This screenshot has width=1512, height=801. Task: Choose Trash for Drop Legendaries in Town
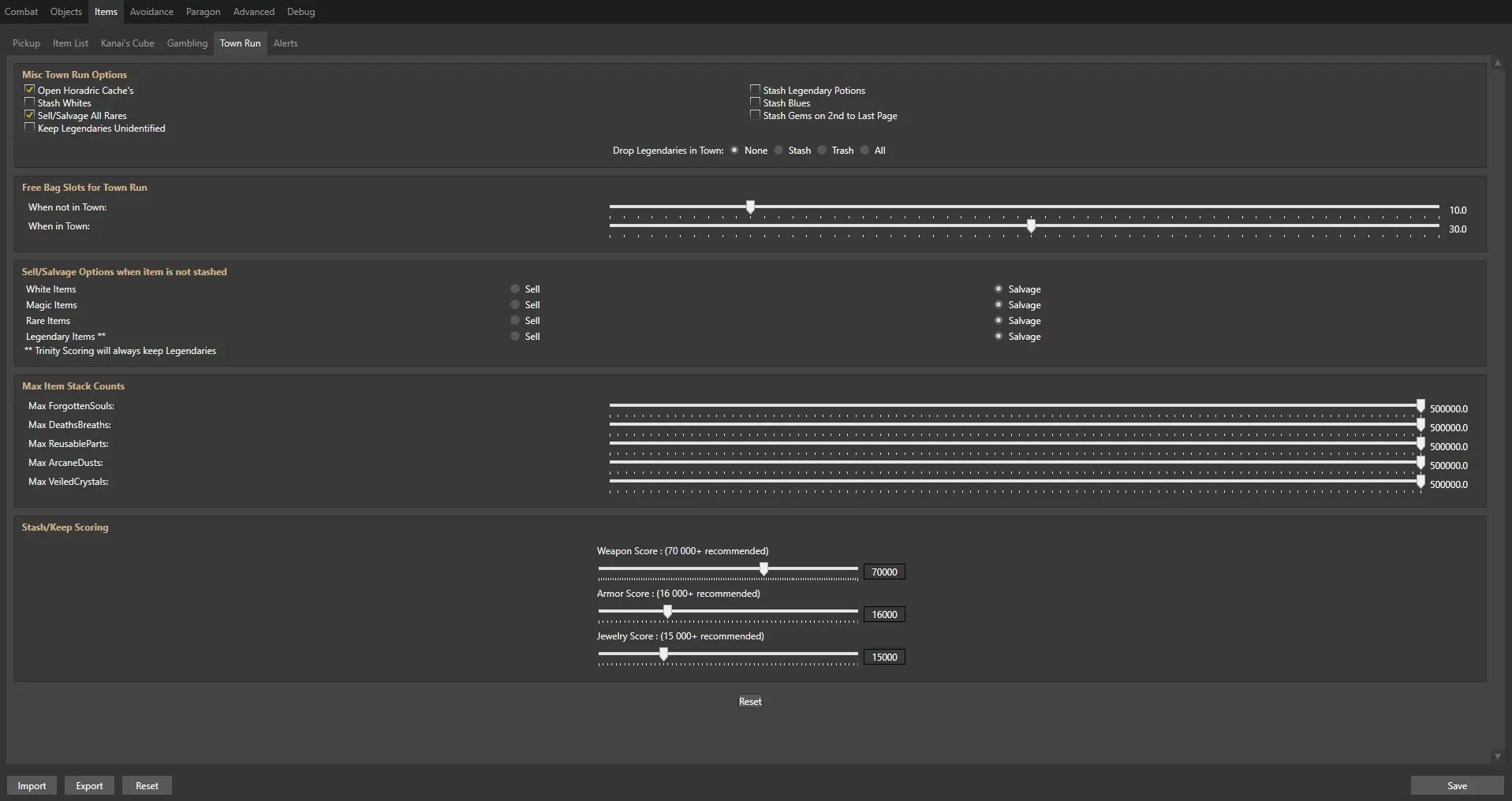[822, 151]
